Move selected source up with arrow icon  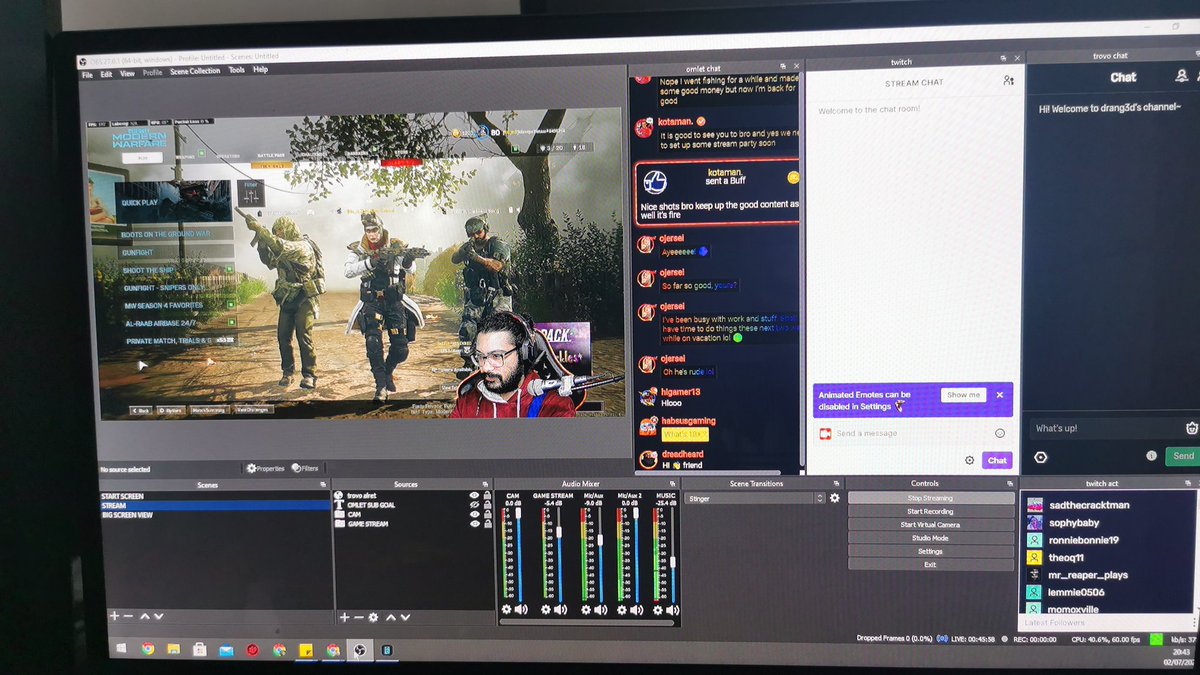[390, 615]
